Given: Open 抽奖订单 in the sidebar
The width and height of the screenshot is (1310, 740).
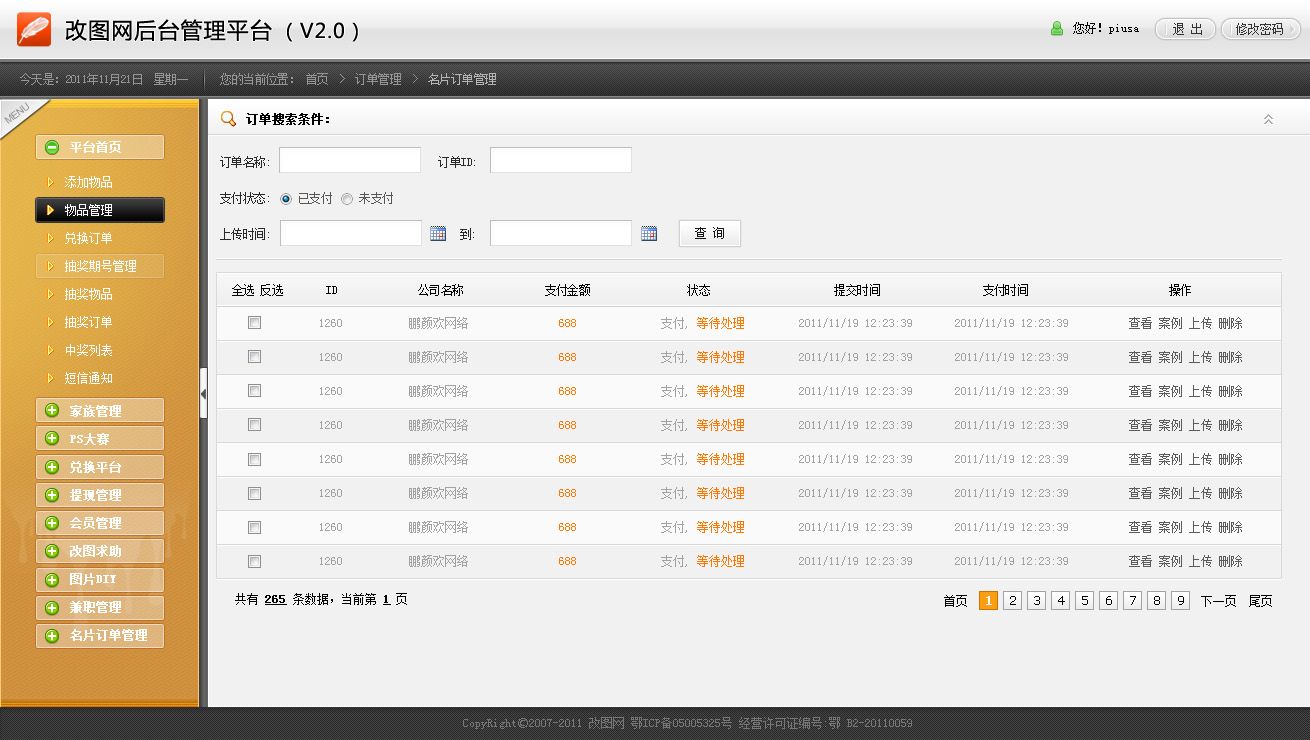Looking at the screenshot, I should 88,322.
